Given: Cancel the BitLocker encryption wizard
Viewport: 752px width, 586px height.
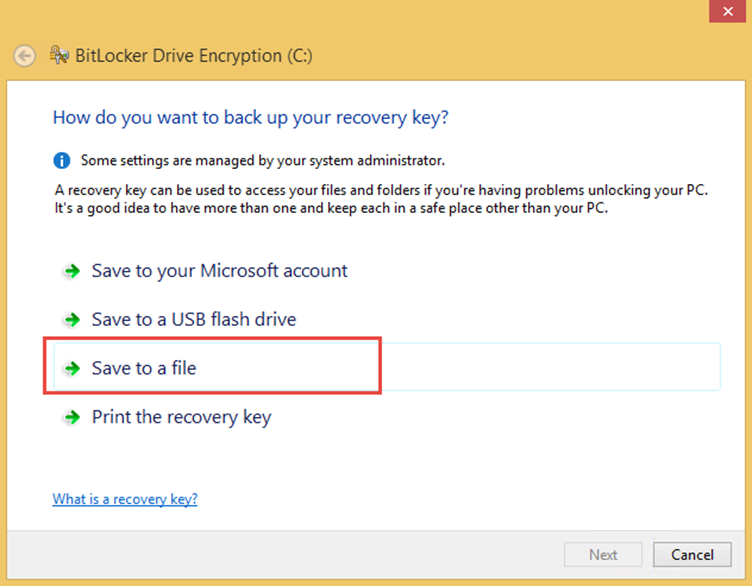Looking at the screenshot, I should tap(692, 555).
